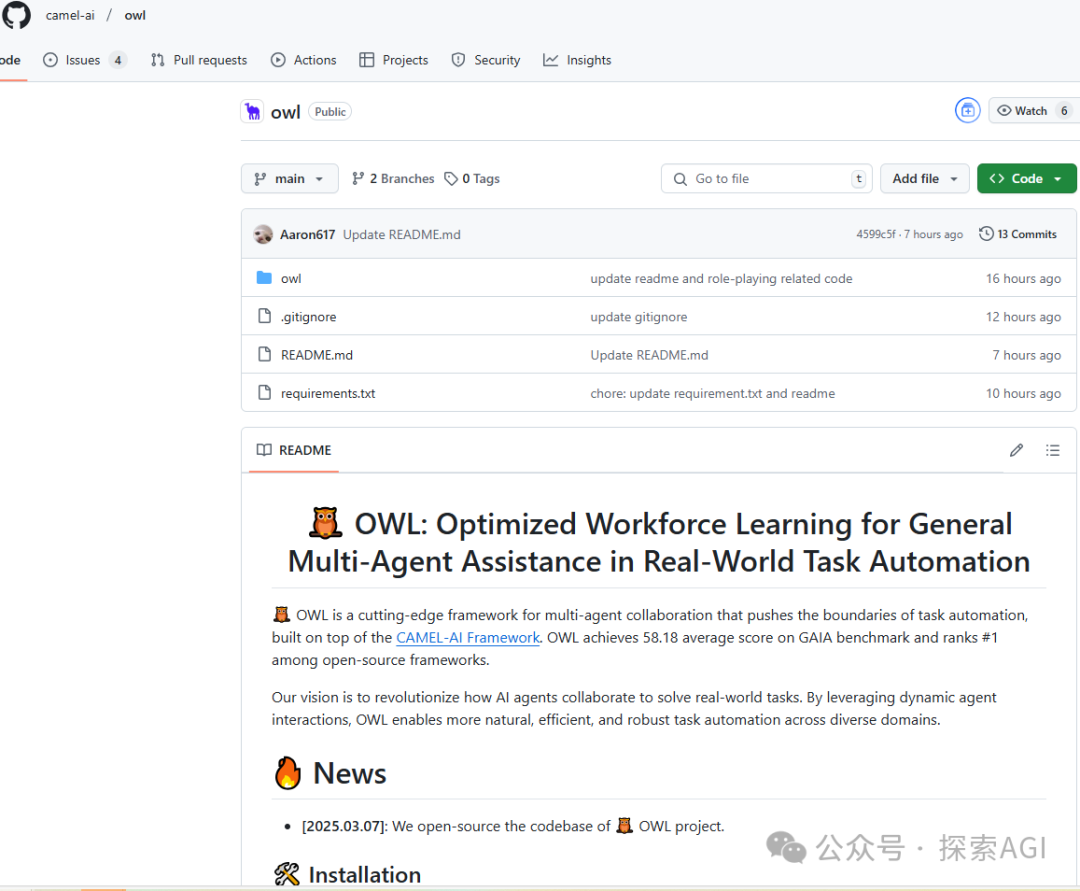Open the GitHub home logo
The width and height of the screenshot is (1080, 891).
pos(16,15)
